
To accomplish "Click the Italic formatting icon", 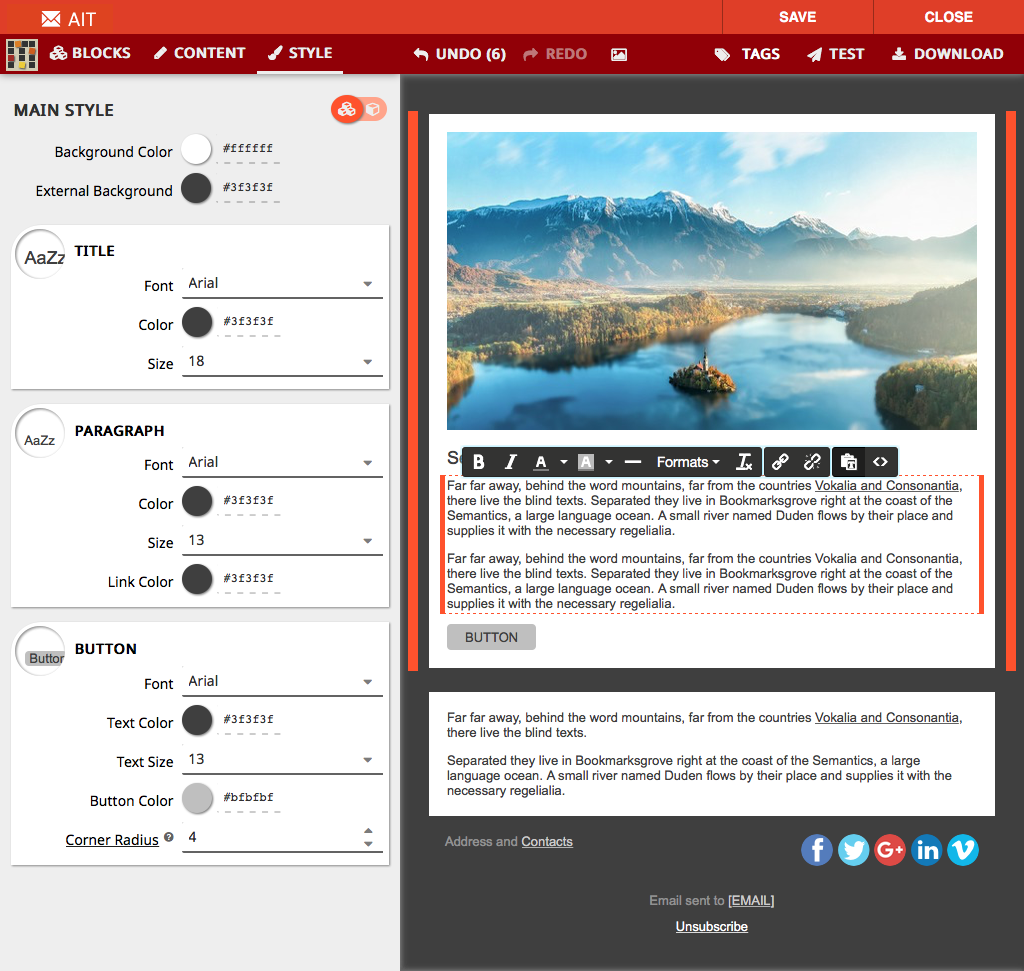I will [x=510, y=462].
